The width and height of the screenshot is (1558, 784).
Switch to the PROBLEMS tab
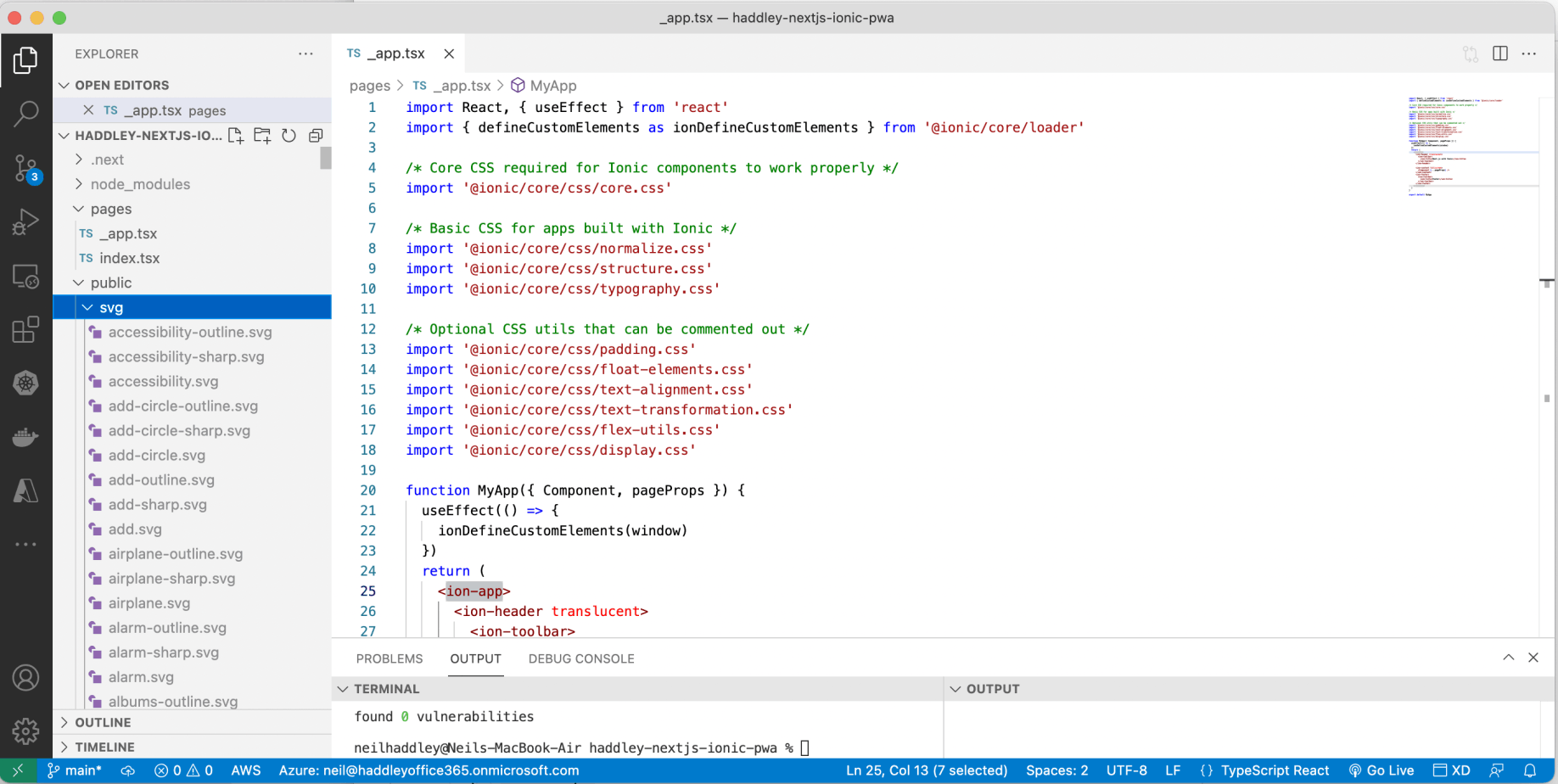coord(389,658)
